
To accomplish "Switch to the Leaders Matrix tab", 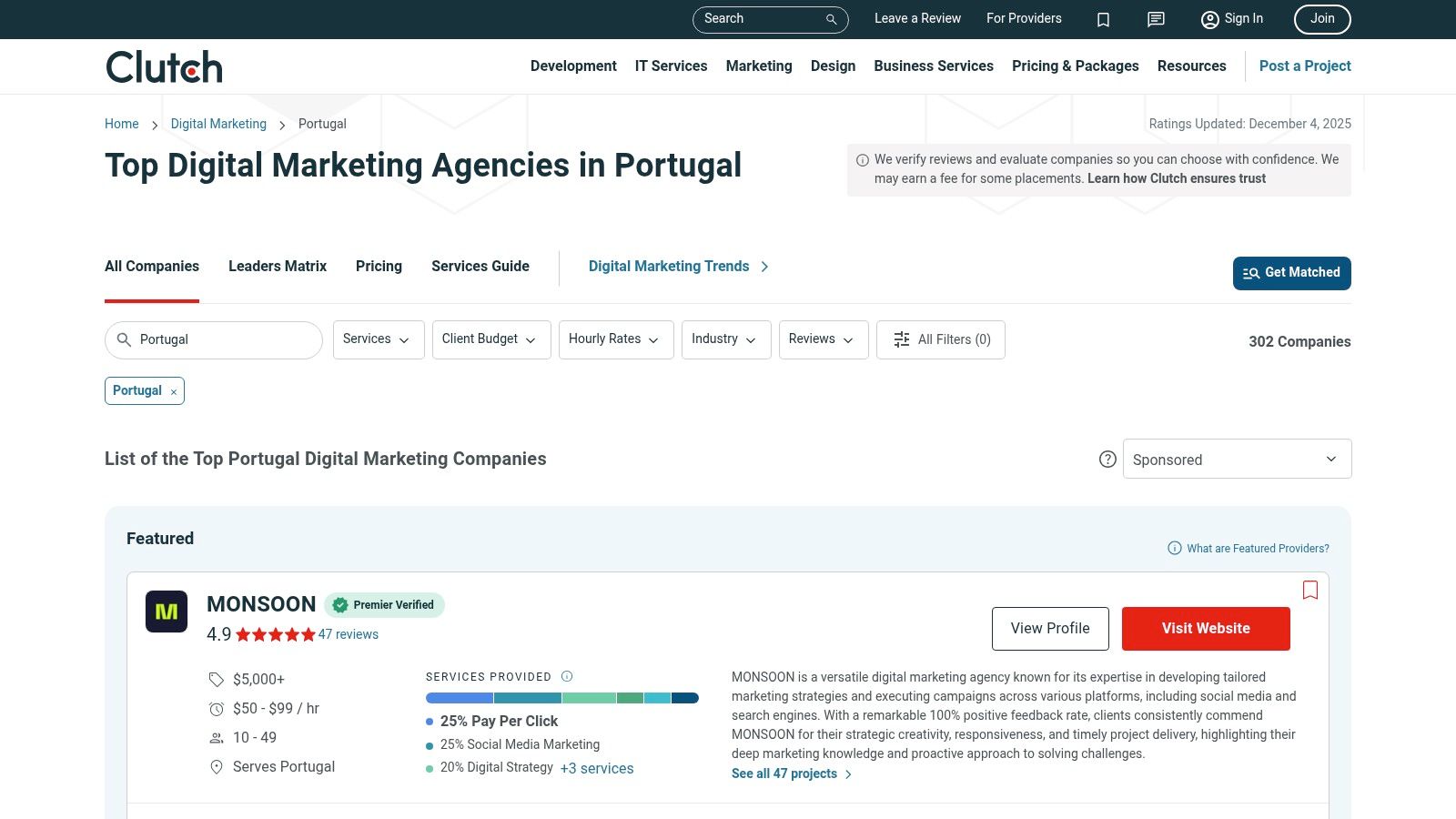I will [x=277, y=266].
